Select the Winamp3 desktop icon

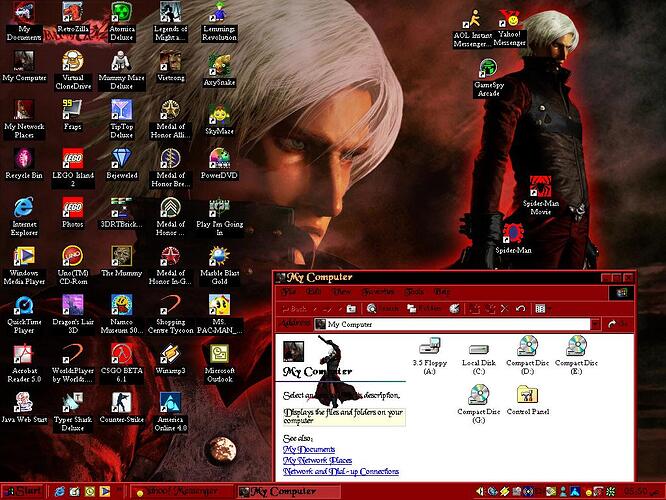click(171, 359)
